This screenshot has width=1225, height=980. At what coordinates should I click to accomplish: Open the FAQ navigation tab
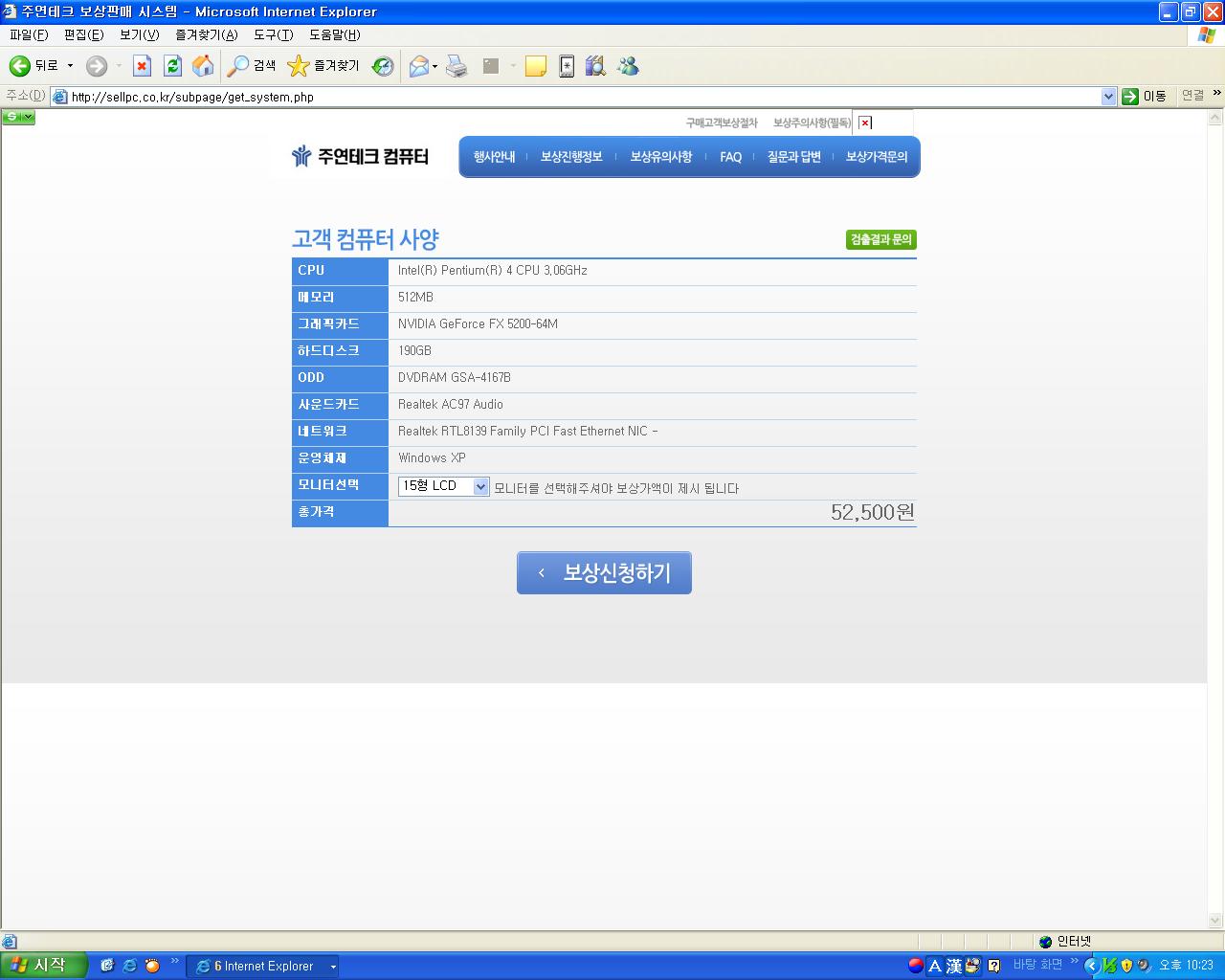(730, 157)
